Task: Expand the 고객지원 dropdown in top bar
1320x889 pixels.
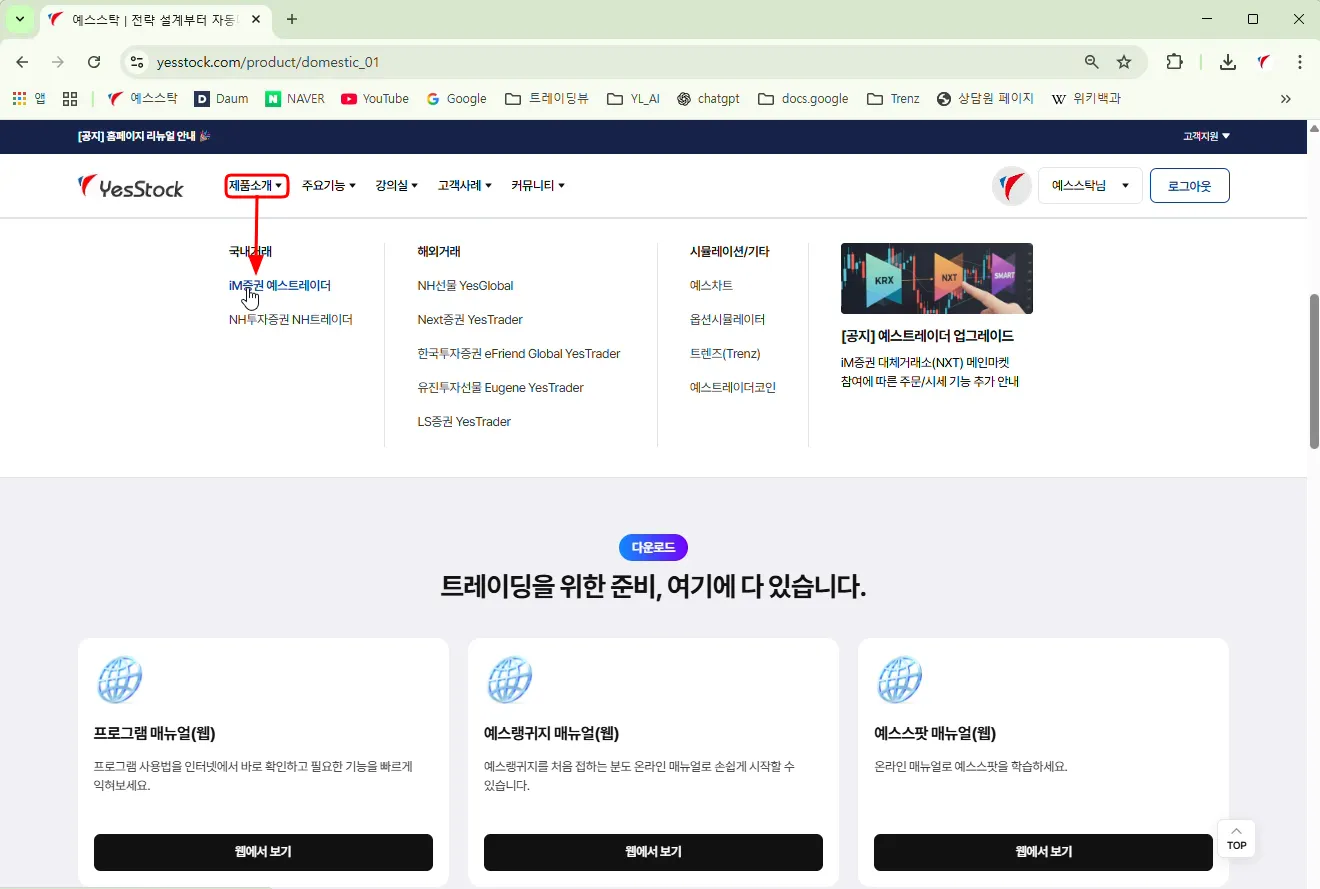Action: click(x=1207, y=136)
